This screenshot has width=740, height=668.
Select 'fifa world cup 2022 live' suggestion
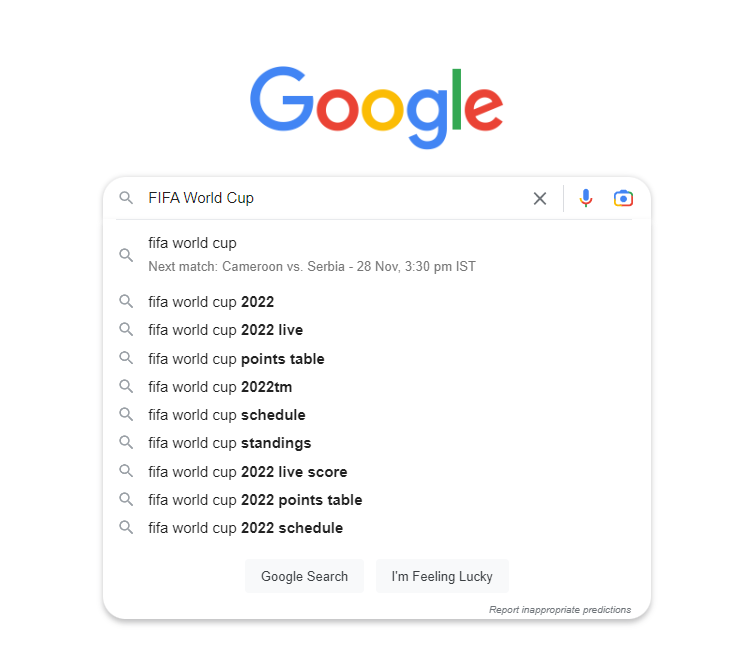(x=225, y=330)
